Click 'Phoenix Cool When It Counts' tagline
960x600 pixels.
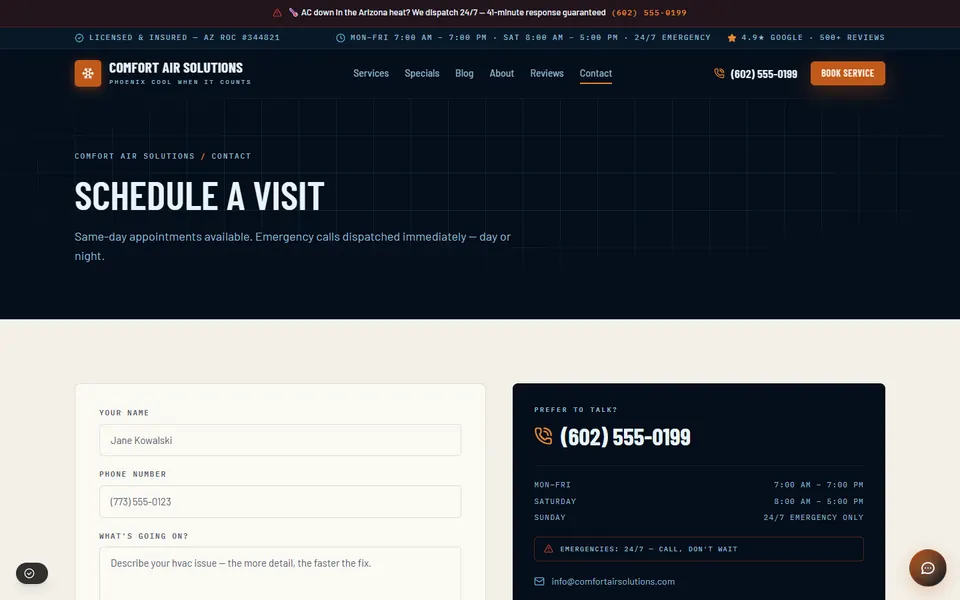tap(180, 82)
